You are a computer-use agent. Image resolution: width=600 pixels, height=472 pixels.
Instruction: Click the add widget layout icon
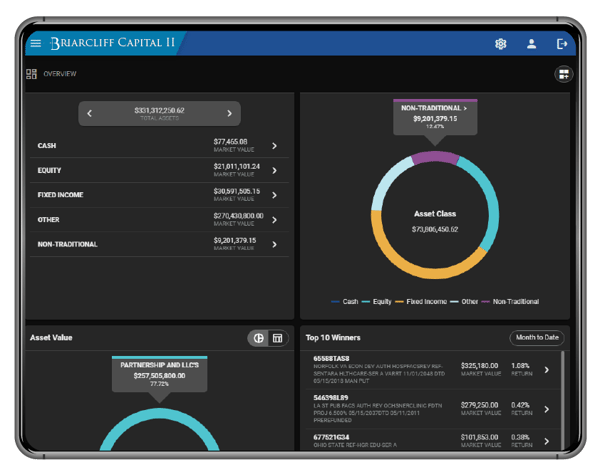click(x=564, y=74)
